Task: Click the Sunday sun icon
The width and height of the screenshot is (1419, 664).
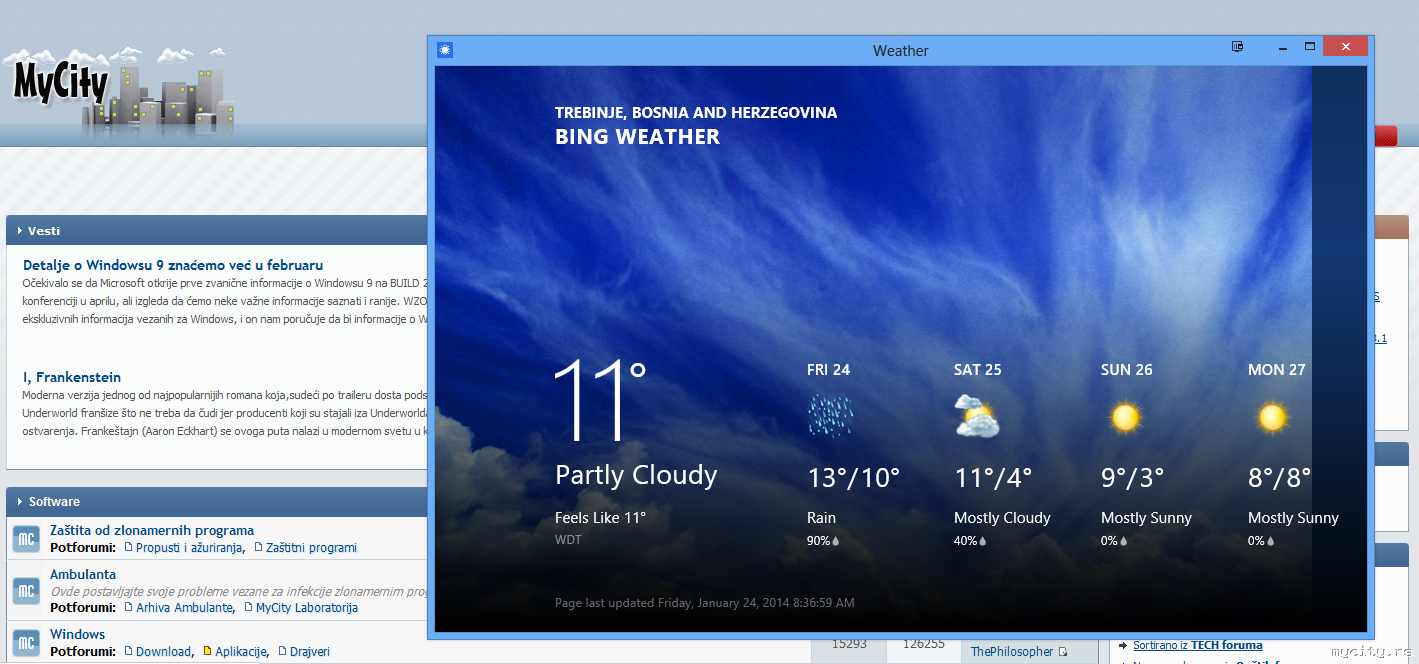Action: (x=1125, y=416)
